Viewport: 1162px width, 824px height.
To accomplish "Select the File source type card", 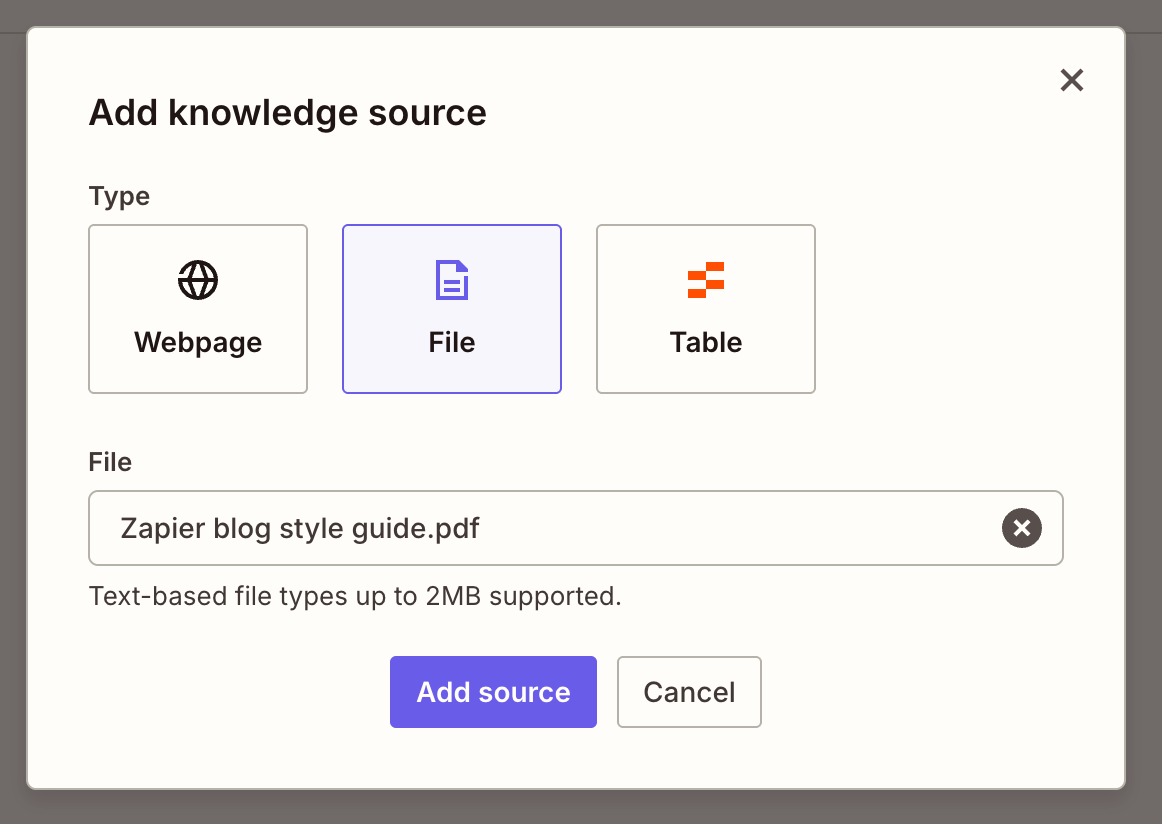I will [452, 309].
